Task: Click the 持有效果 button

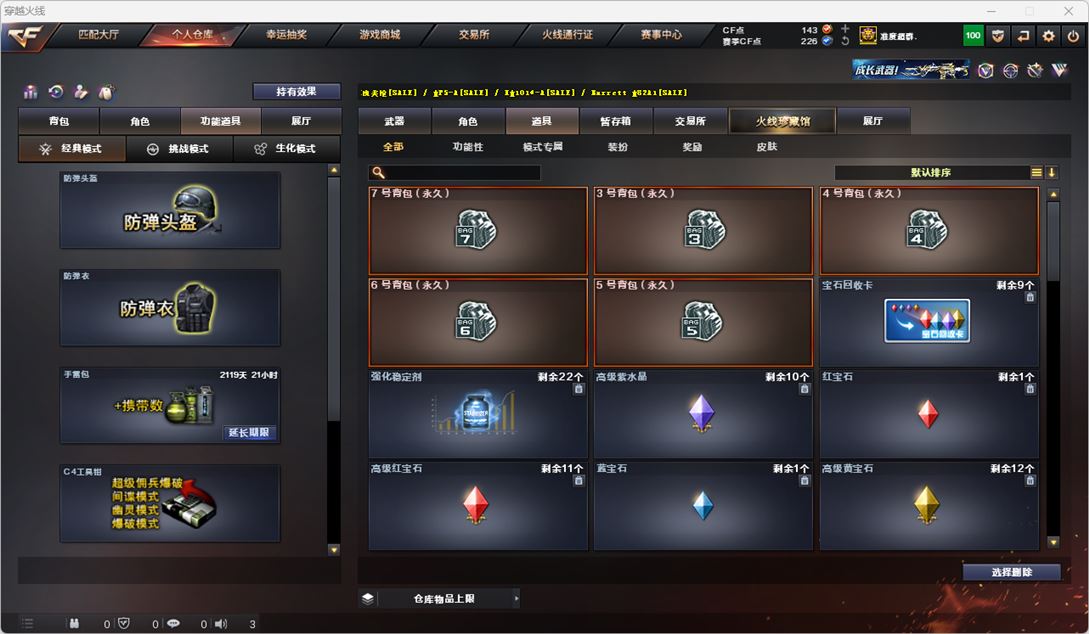Action: (297, 91)
